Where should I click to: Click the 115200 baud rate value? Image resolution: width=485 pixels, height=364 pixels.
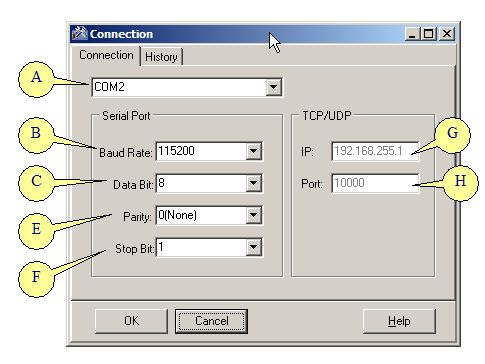(x=176, y=151)
